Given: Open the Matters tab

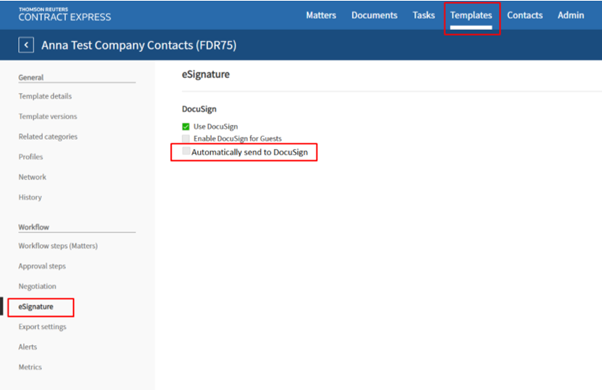Looking at the screenshot, I should [x=321, y=15].
